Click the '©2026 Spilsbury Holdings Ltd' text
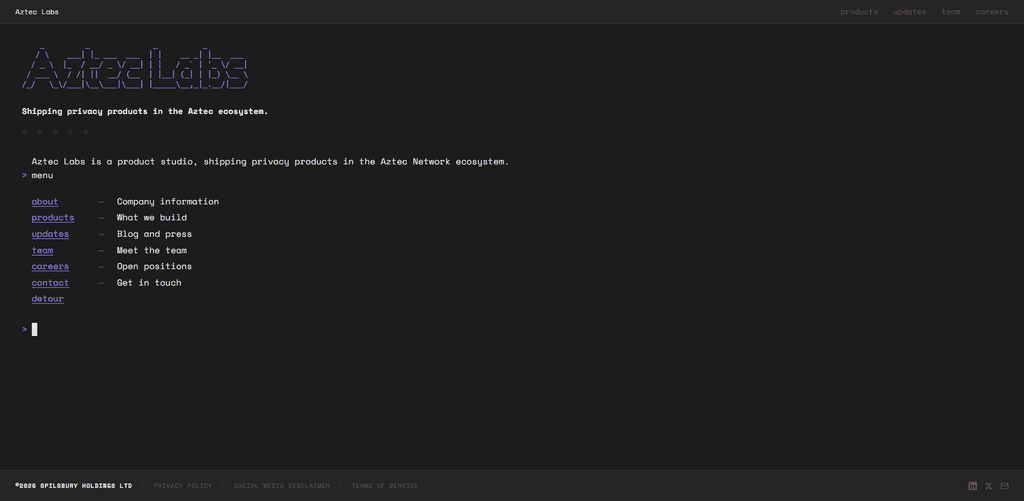Screen dimensions: 1024x501 pyautogui.click(x=74, y=485)
